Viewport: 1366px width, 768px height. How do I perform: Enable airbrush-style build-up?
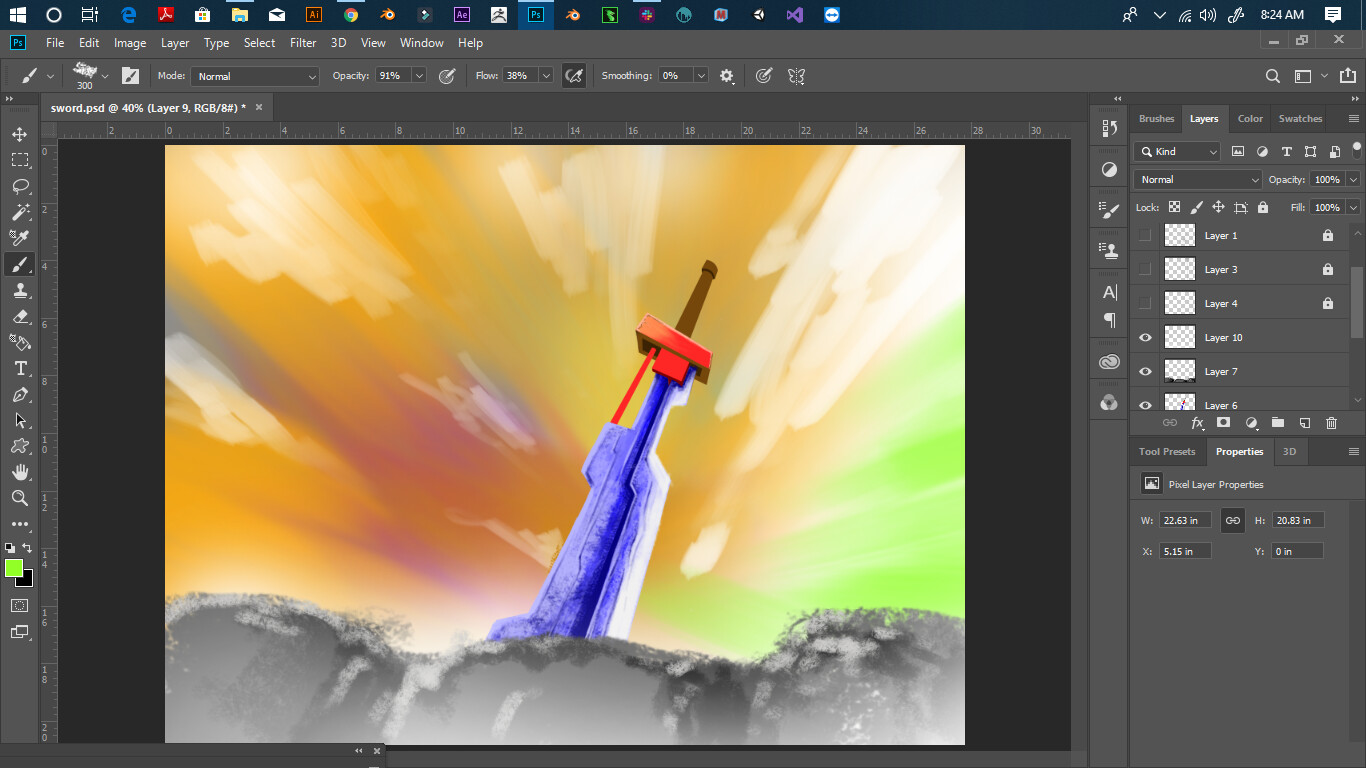pyautogui.click(x=573, y=76)
